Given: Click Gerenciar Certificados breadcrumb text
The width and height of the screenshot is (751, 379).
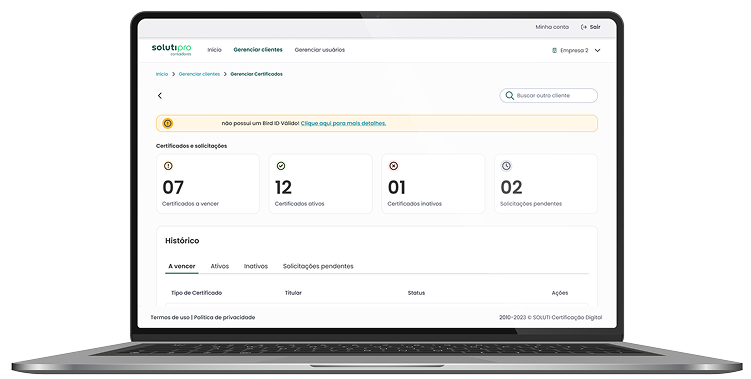Looking at the screenshot, I should pyautogui.click(x=257, y=74).
